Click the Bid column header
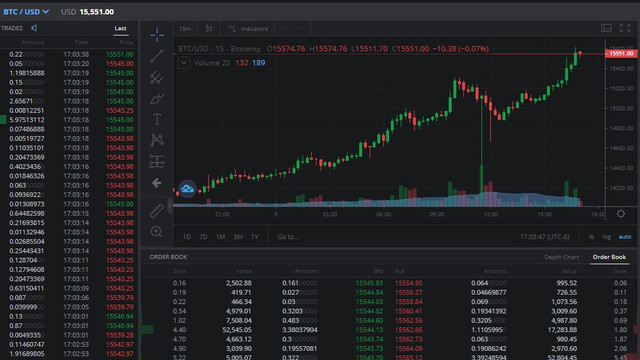The width and height of the screenshot is (640, 360). coord(378,271)
